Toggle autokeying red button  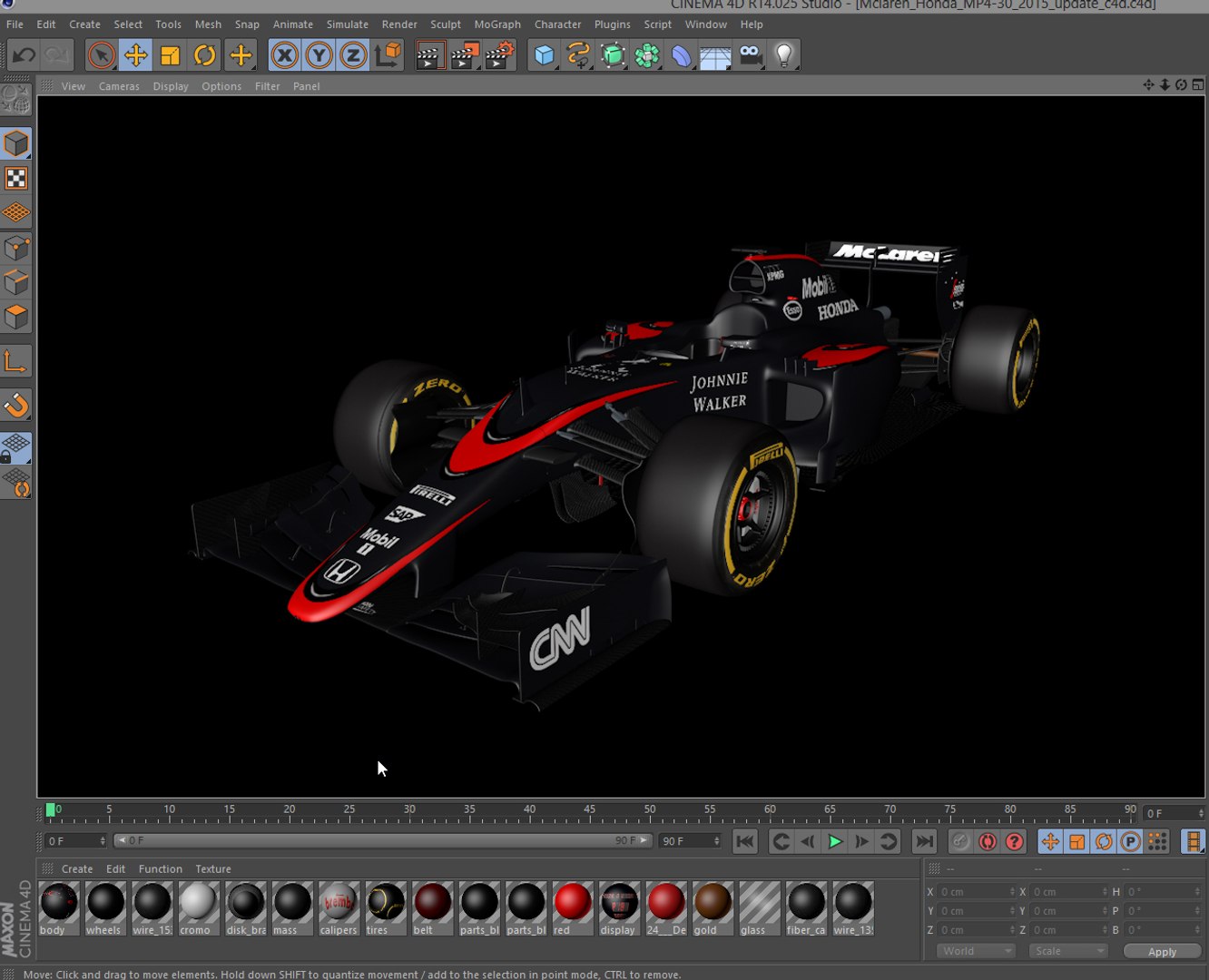coord(988,841)
